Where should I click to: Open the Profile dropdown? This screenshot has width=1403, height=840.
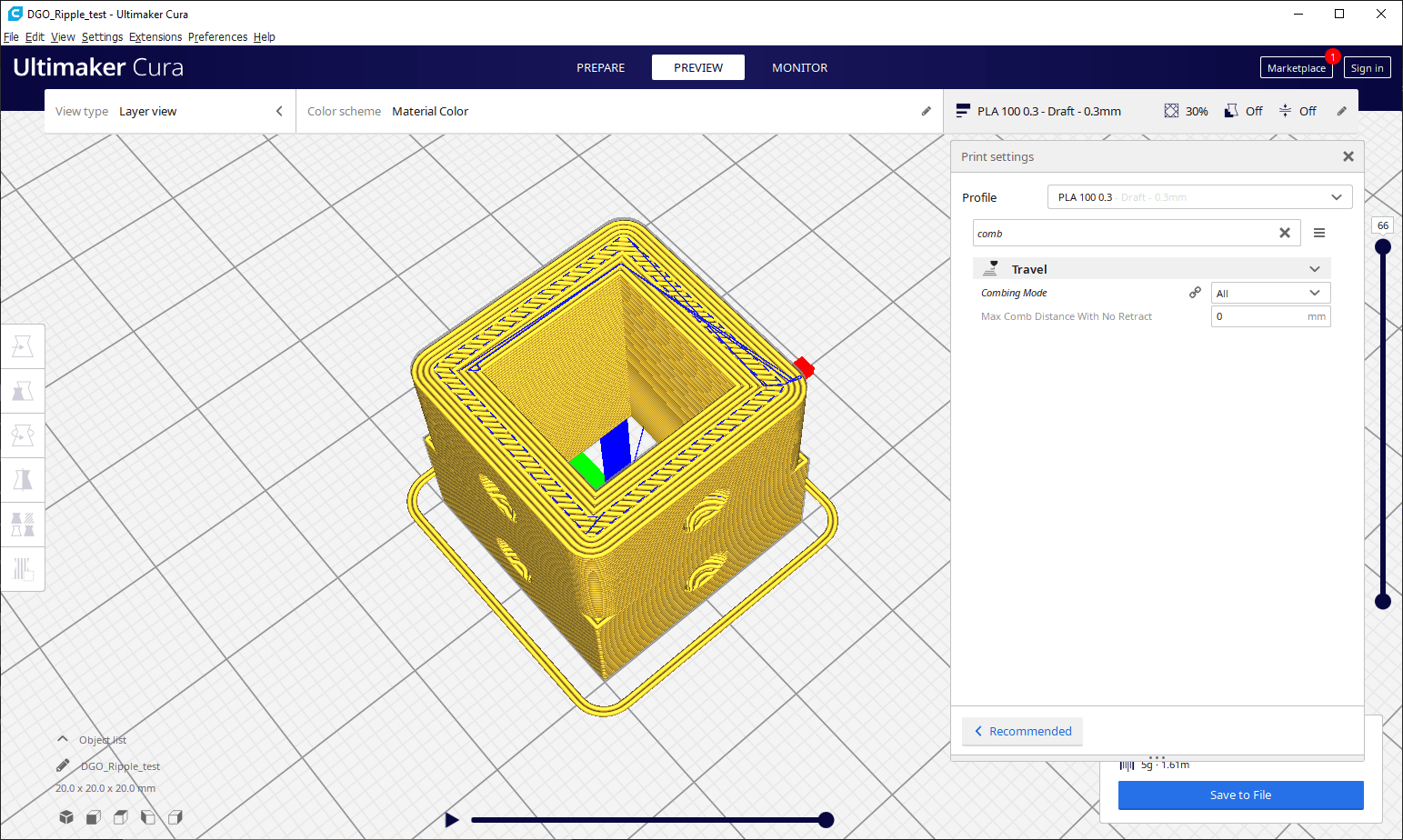tap(1199, 196)
